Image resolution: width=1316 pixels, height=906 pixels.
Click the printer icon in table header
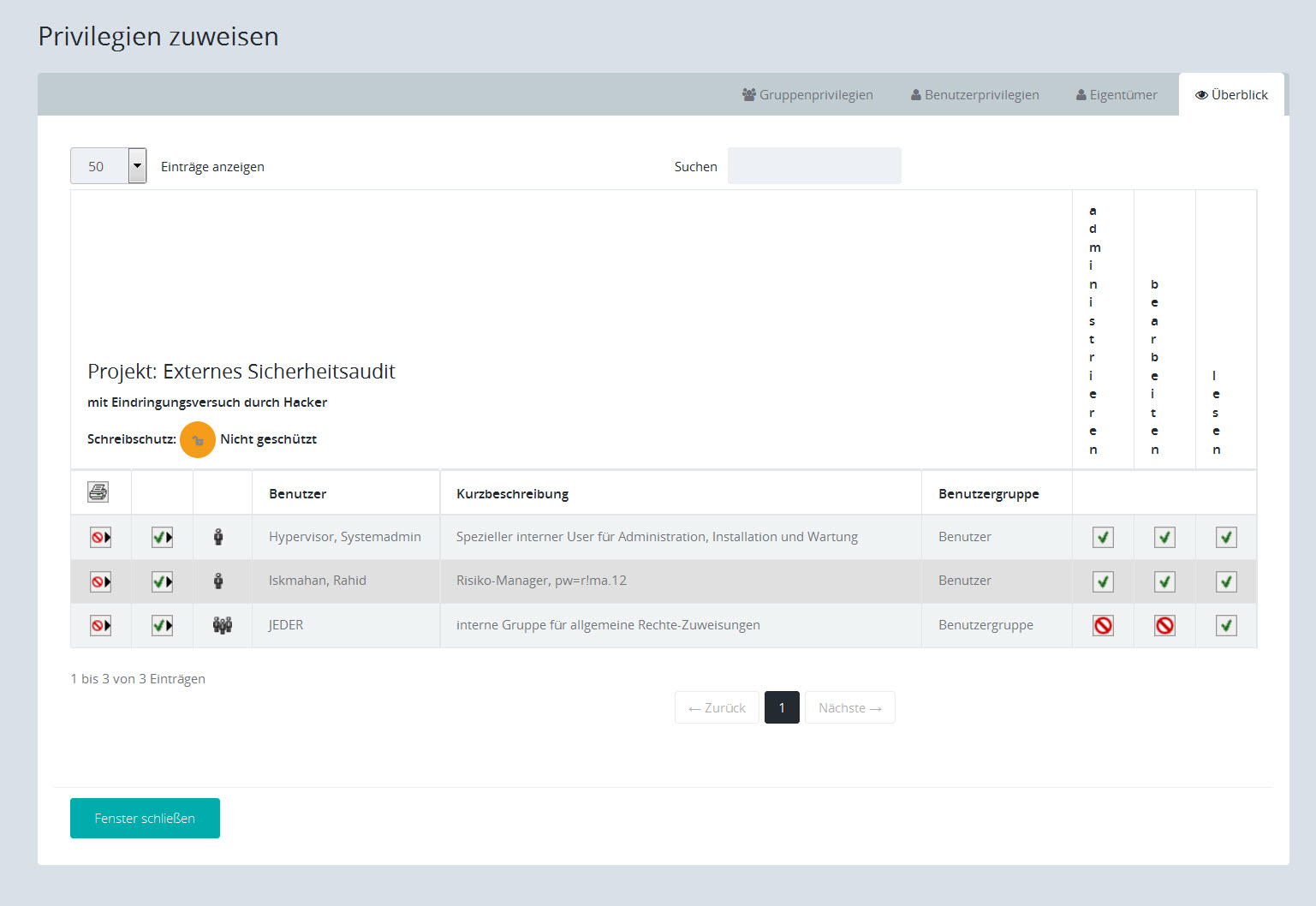point(98,492)
